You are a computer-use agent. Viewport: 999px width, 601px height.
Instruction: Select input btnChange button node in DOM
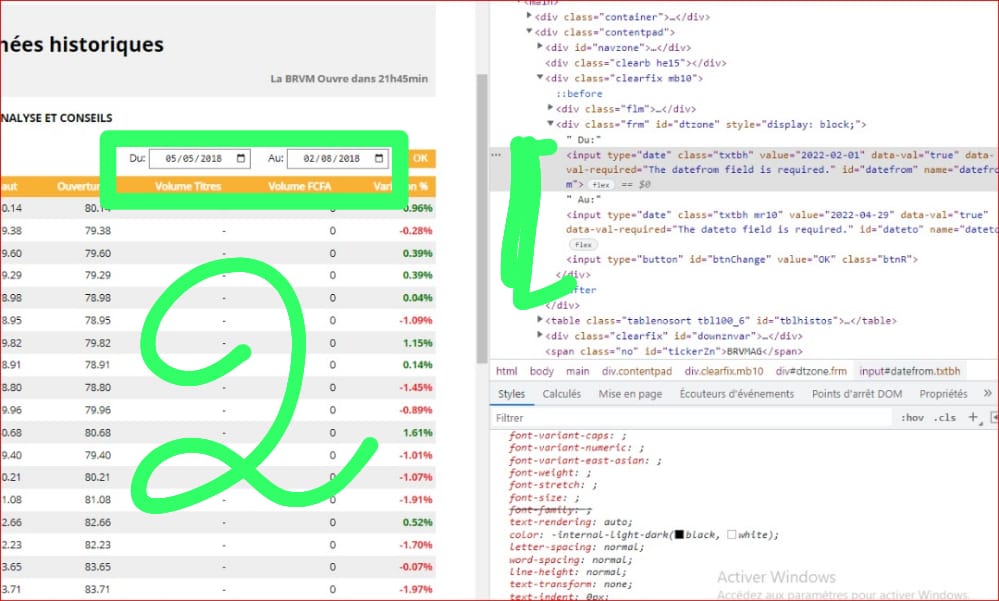coord(742,259)
